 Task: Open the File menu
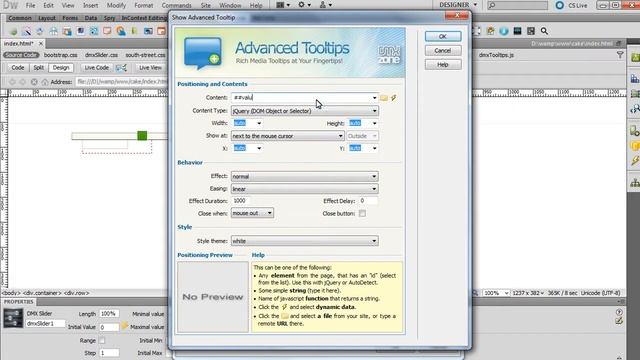pyautogui.click(x=31, y=5)
